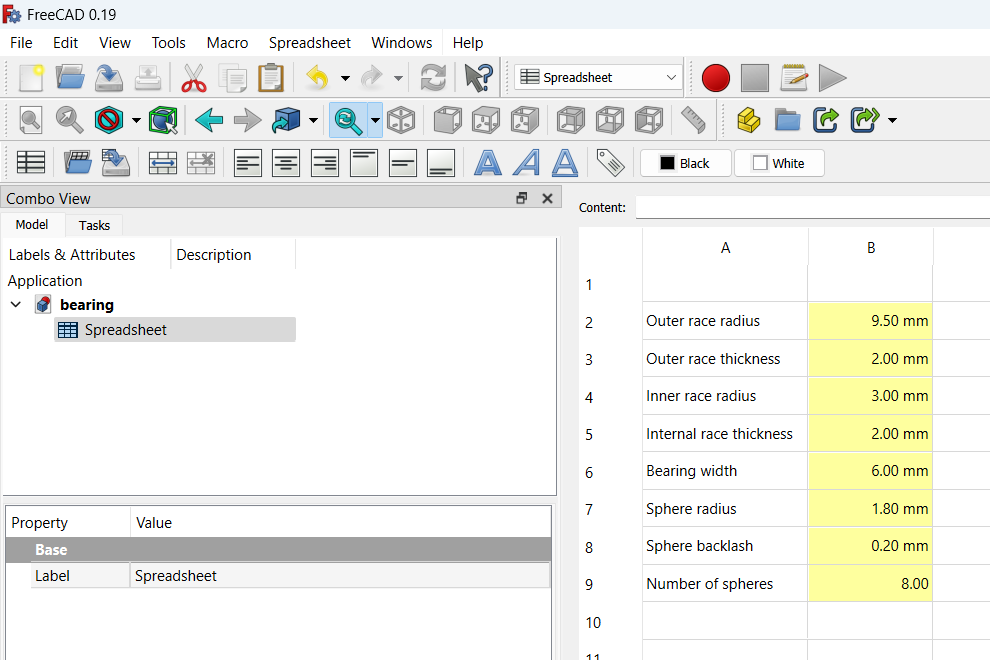Click the bounding box selection icon
This screenshot has width=990, height=660.
coord(163,120)
